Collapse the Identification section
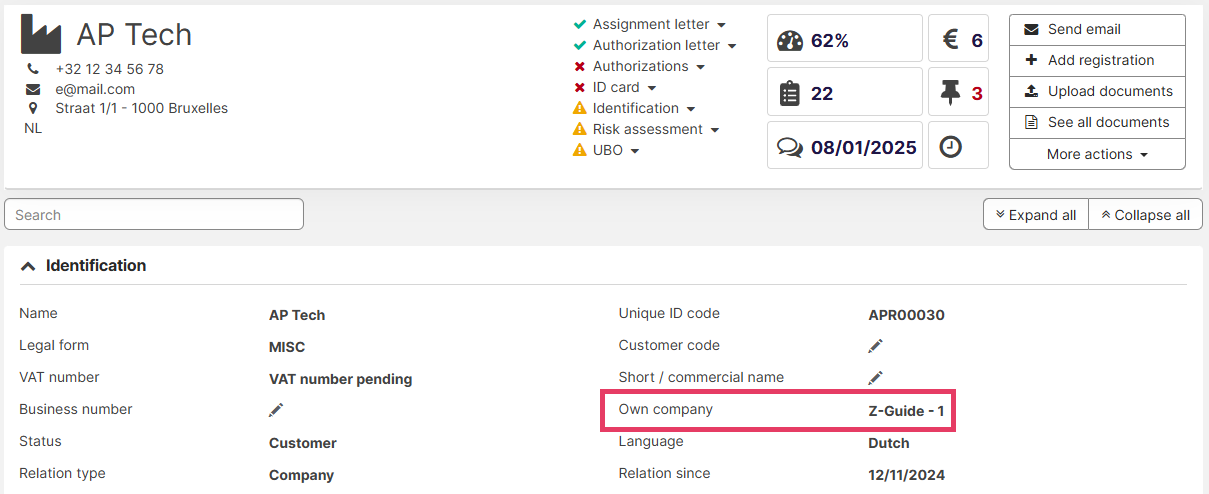 [x=28, y=266]
